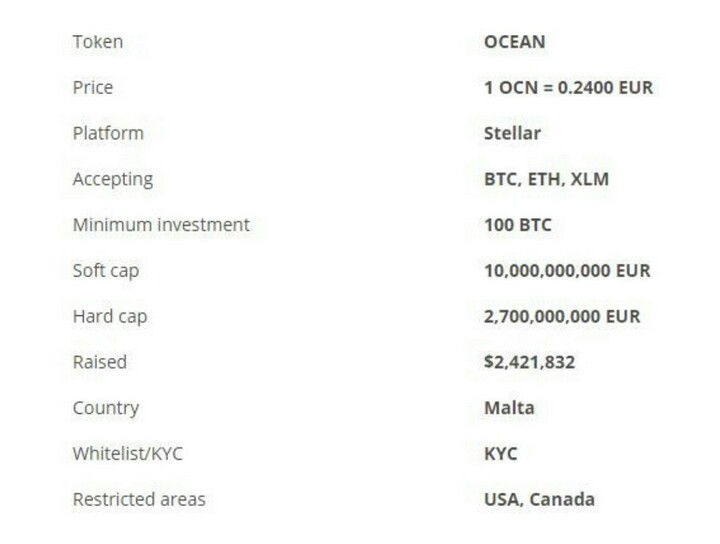Click the Token label
The width and height of the screenshot is (720, 544).
[98, 42]
